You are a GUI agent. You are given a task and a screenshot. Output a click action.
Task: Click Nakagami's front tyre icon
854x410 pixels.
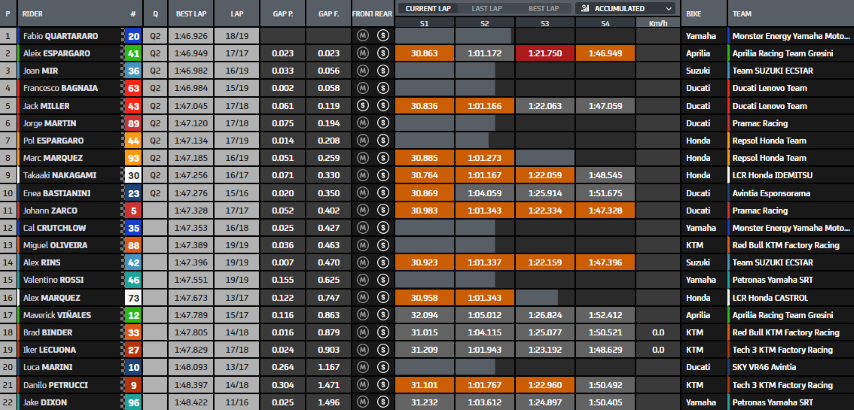[x=363, y=175]
